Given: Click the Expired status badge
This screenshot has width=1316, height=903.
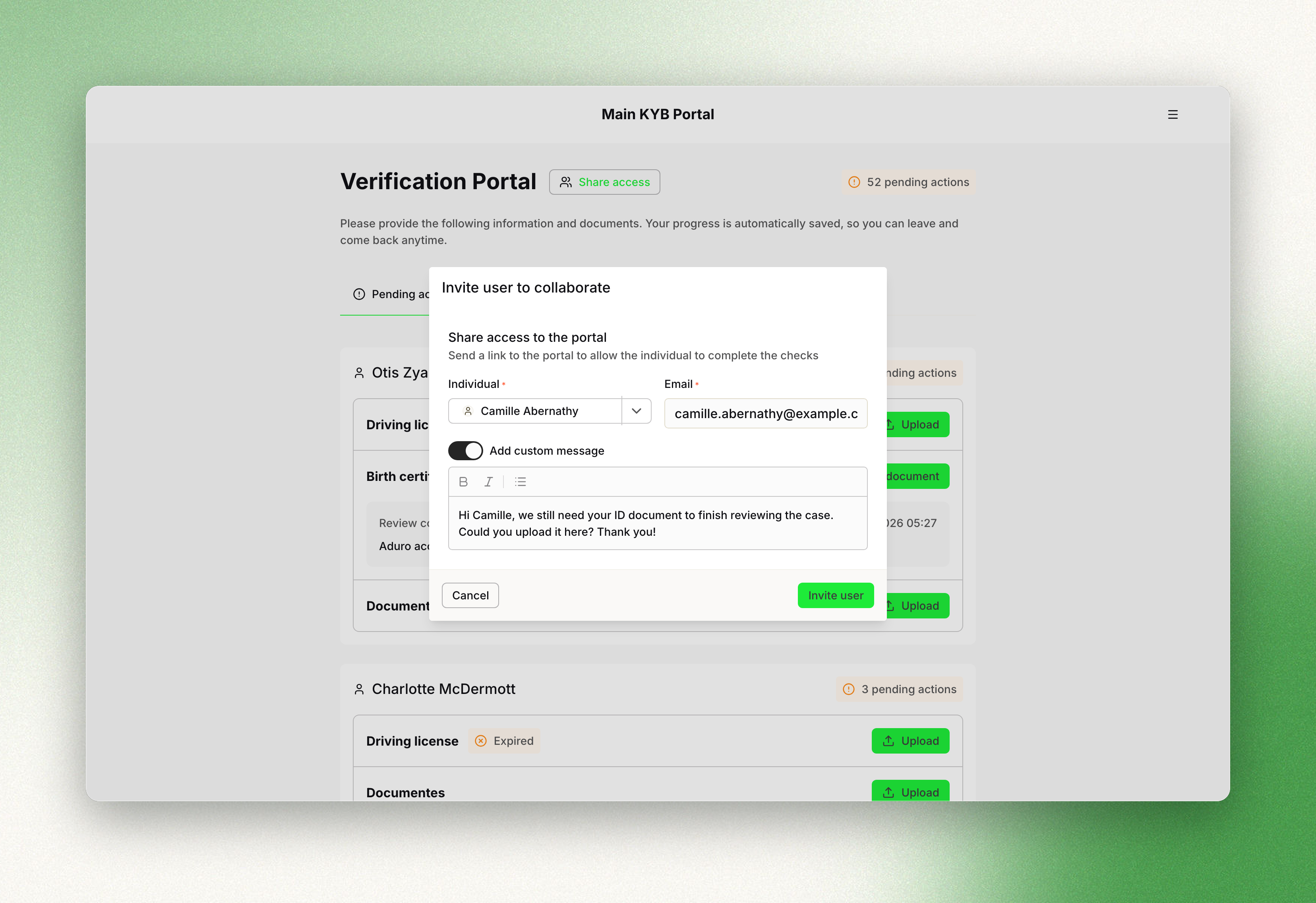Looking at the screenshot, I should tap(504, 740).
